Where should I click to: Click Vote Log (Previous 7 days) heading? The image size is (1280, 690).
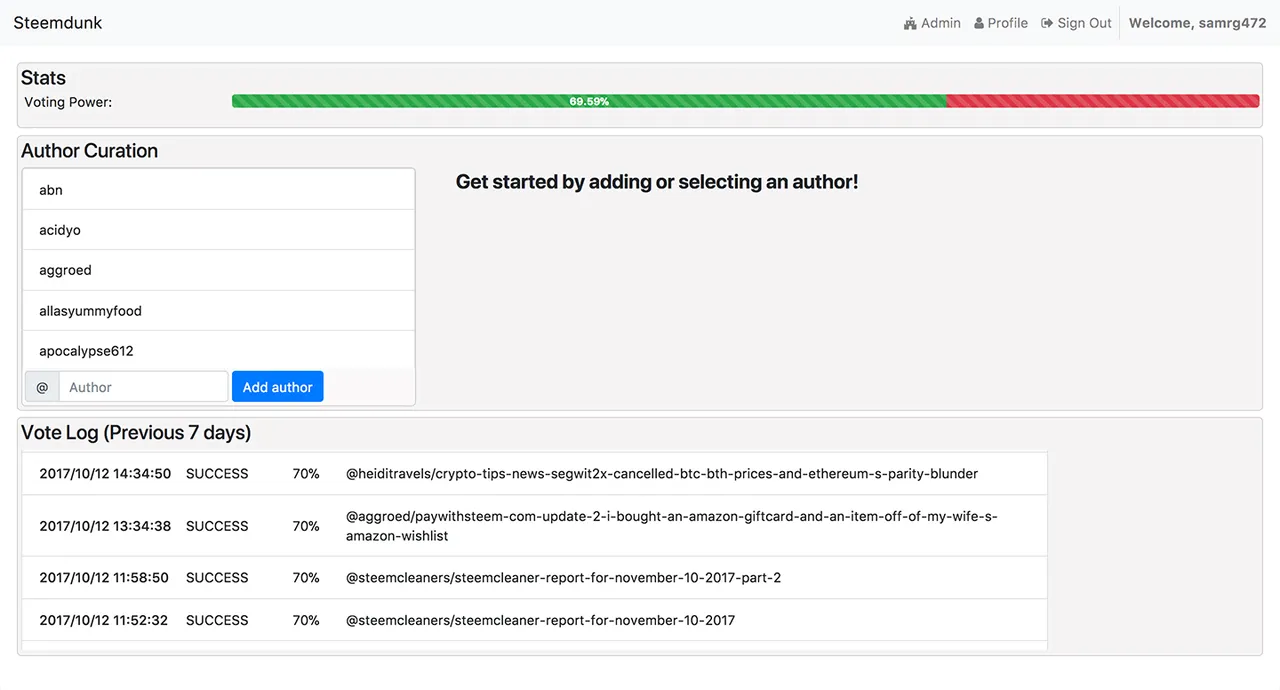pyautogui.click(x=136, y=433)
